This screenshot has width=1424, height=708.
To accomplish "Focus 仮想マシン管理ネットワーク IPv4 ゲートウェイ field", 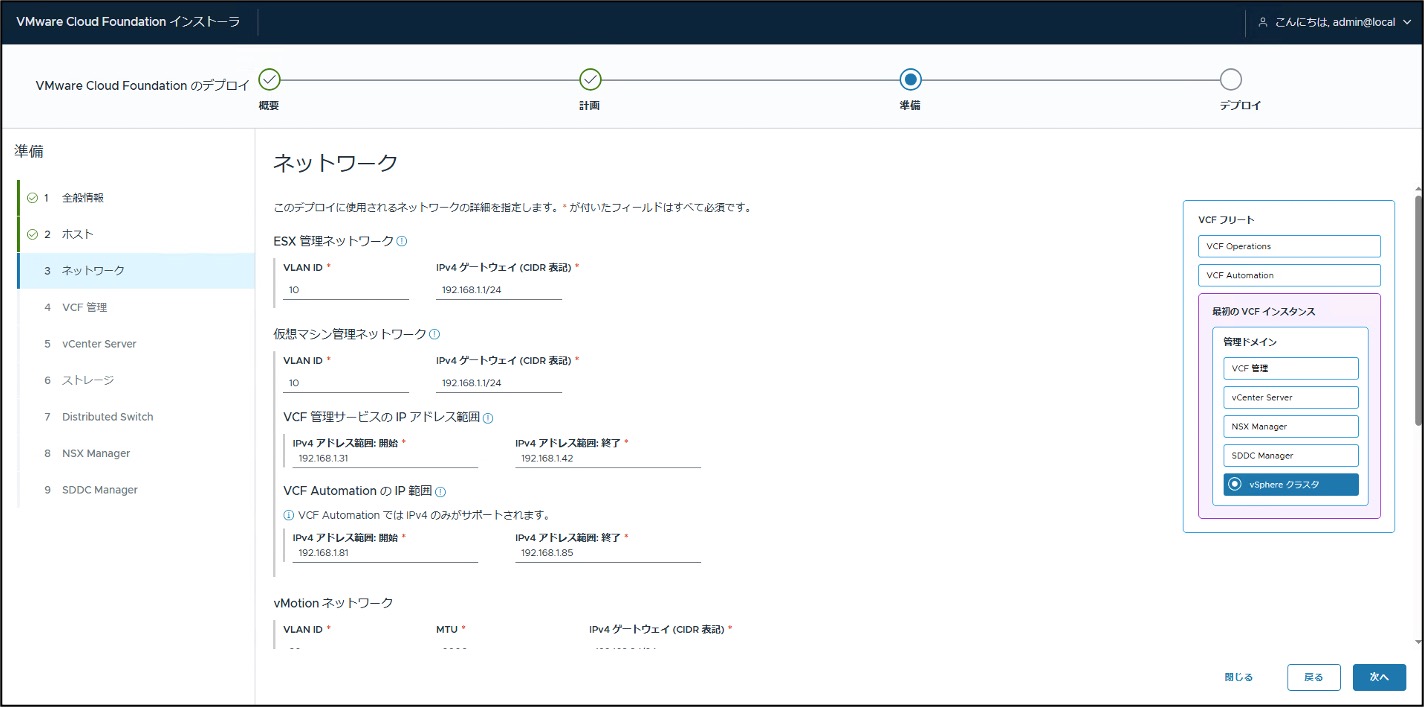I will (499, 383).
